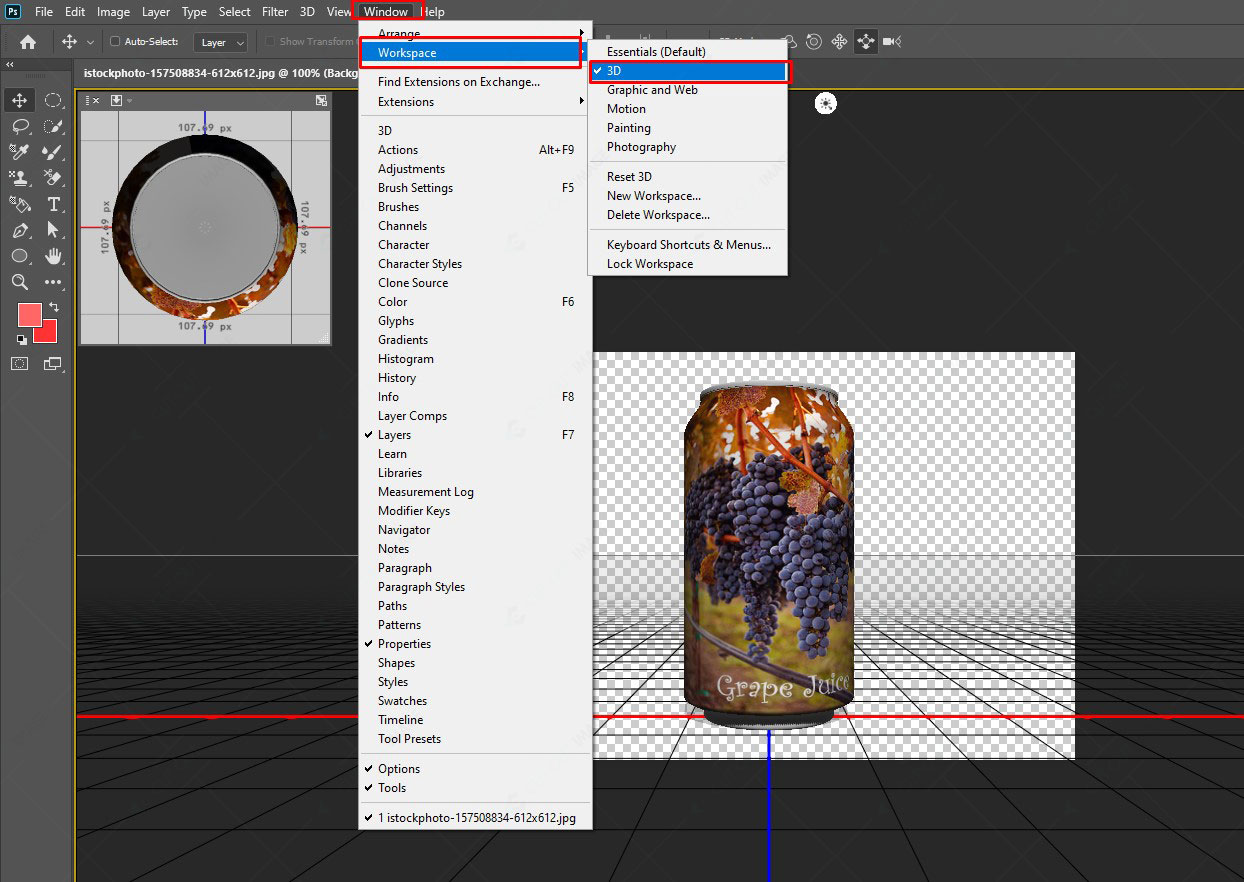Screen dimensions: 1244x882
Task: Select the 3D slide mode icon
Action: click(865, 42)
